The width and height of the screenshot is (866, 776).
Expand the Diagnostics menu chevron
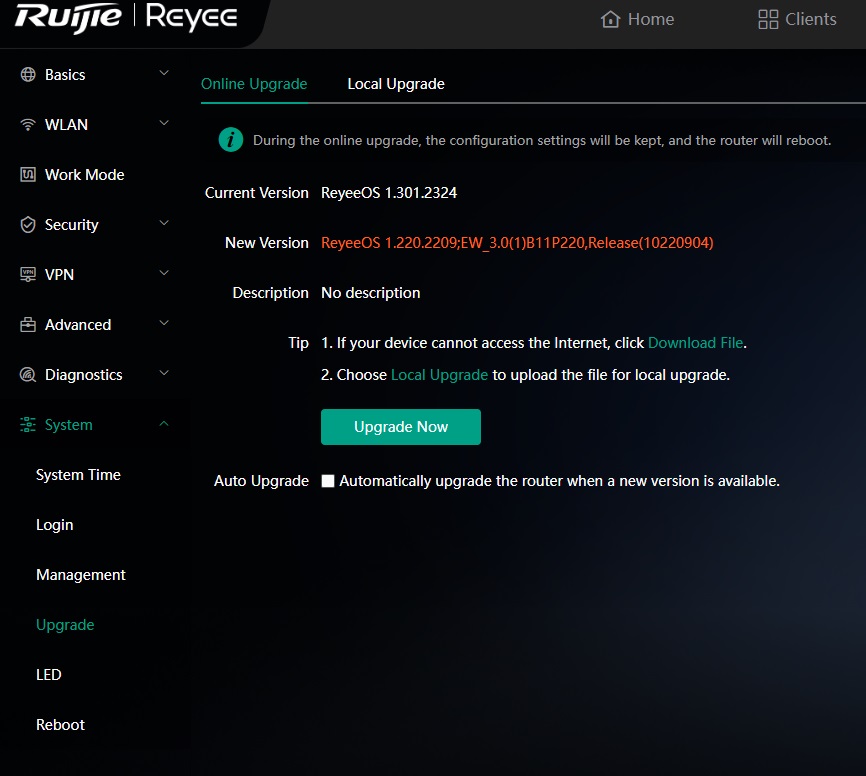coord(164,373)
